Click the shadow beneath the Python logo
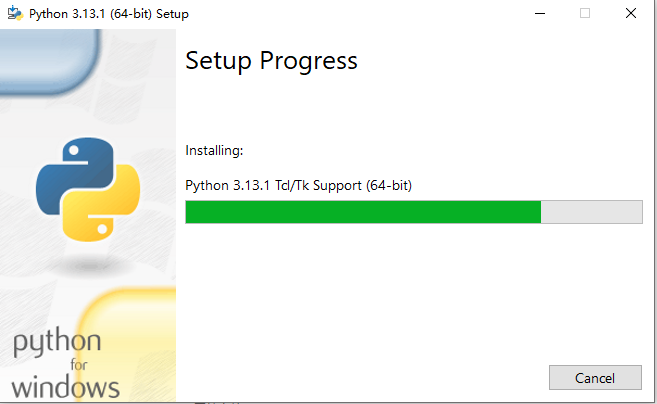Image resolution: width=657 pixels, height=404 pixels. tap(88, 262)
